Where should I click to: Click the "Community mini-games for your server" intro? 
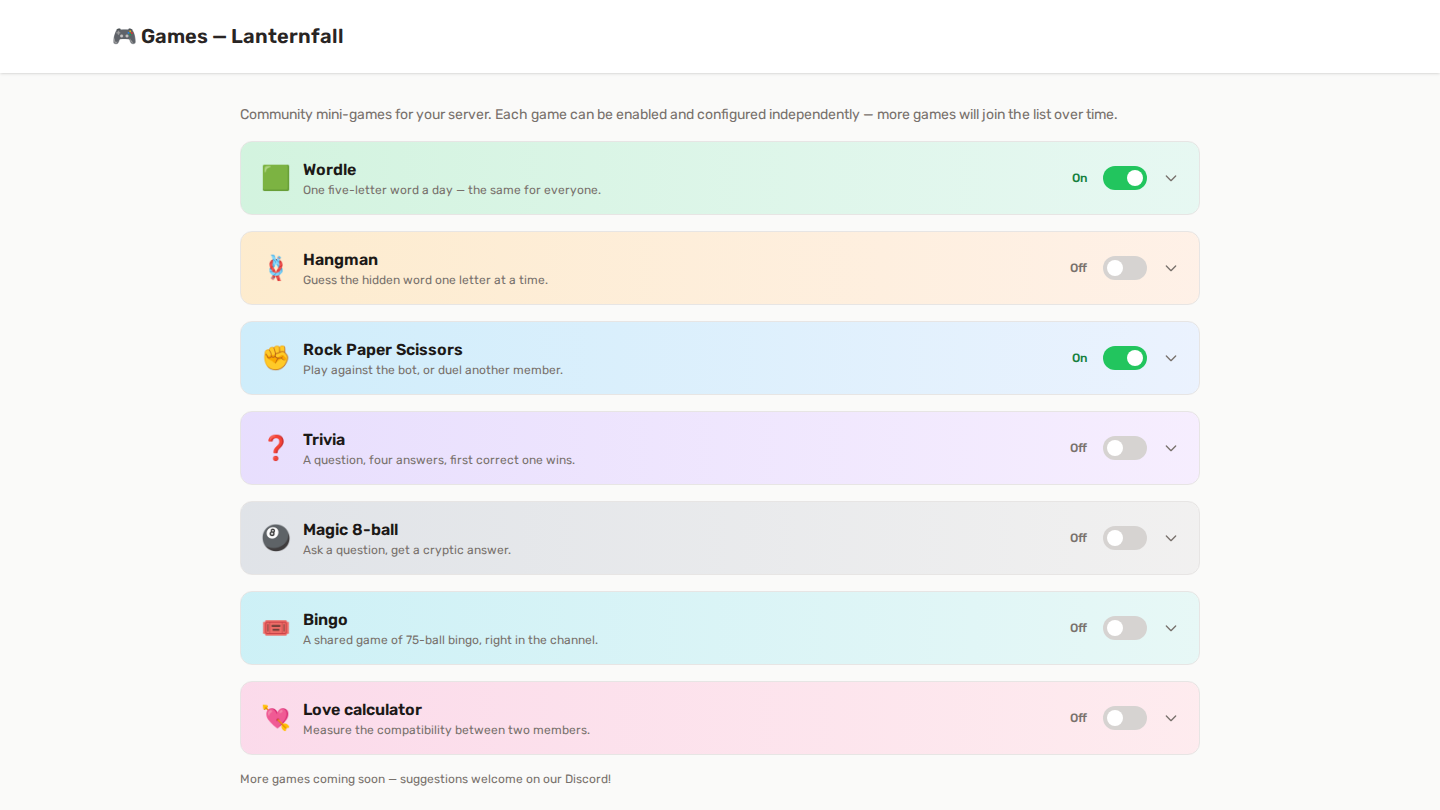pyautogui.click(x=679, y=114)
